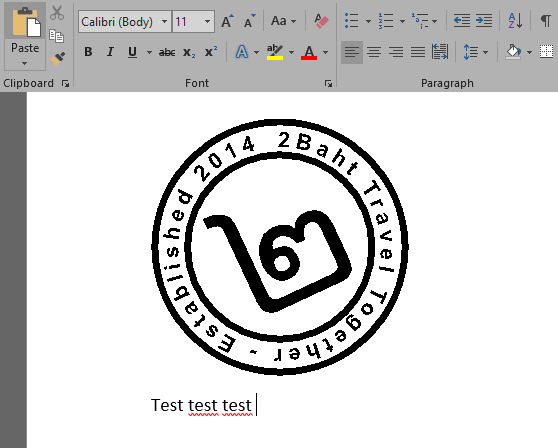
Task: Expand line spacing dropdown arrow
Action: [486, 53]
